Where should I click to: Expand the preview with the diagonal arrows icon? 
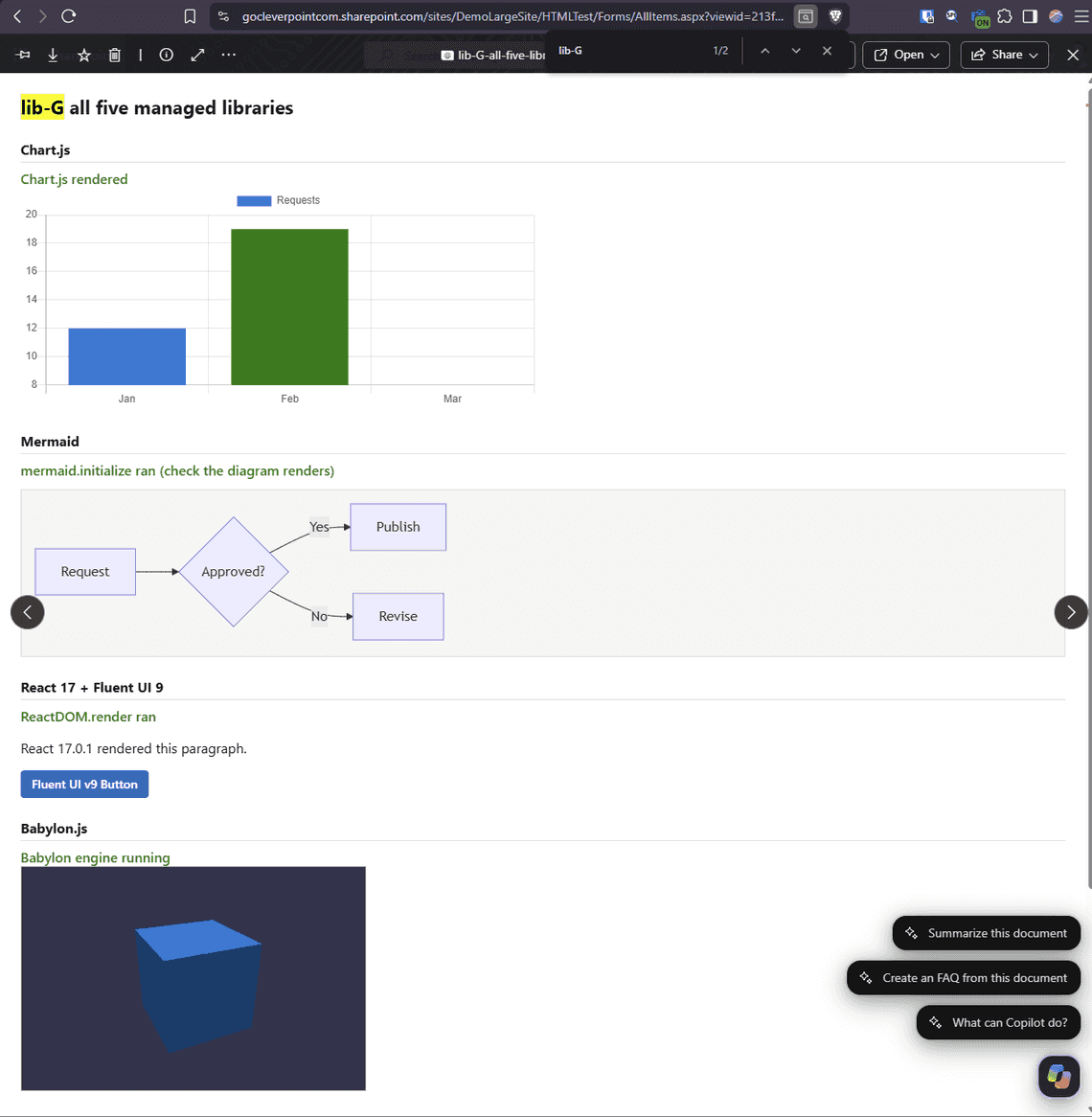[198, 55]
